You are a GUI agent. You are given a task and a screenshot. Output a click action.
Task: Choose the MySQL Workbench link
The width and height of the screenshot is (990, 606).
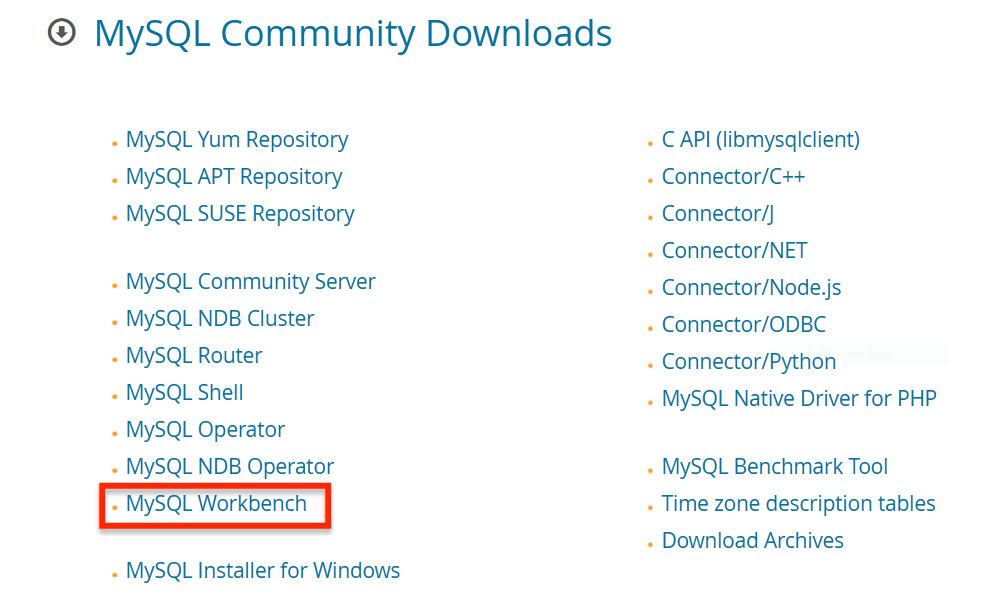click(216, 504)
